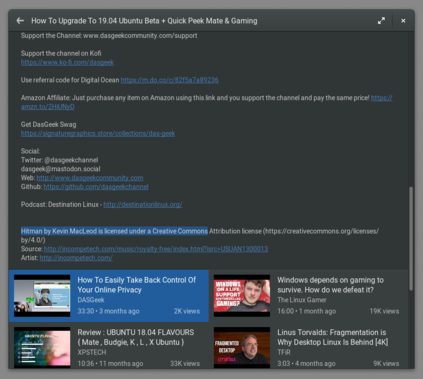Open thumbnail of Windows depends on gaming video
Screen dimensions: 423x379
[x=242, y=296]
